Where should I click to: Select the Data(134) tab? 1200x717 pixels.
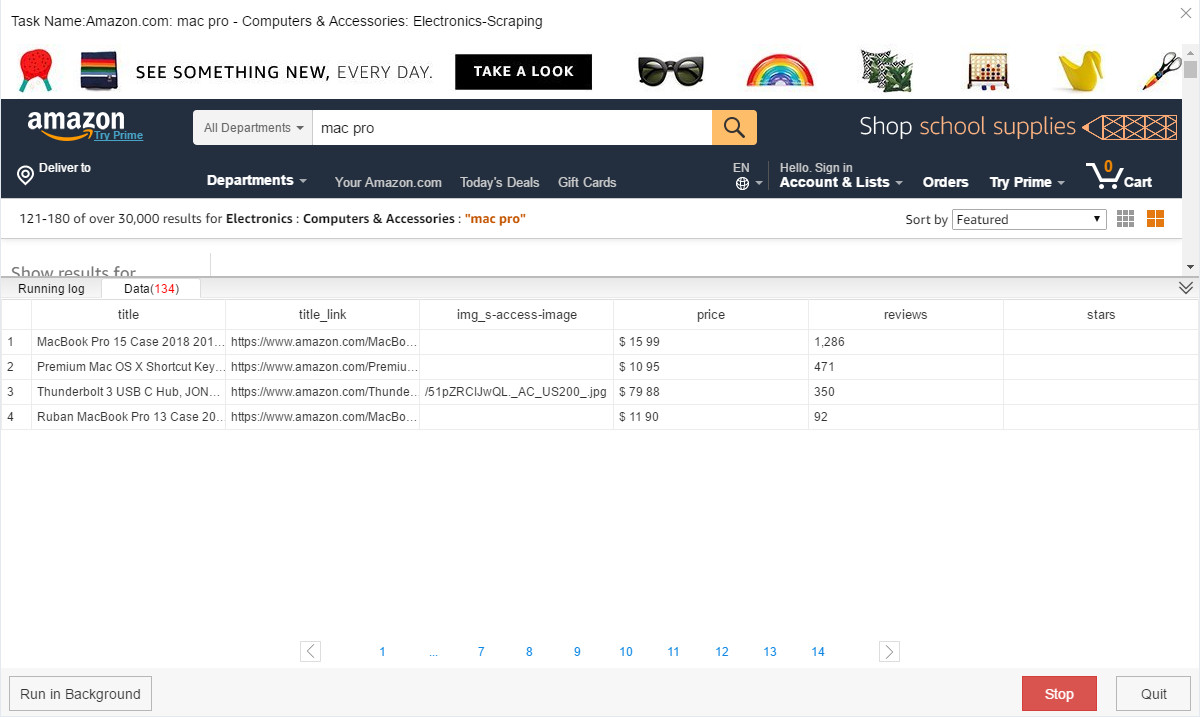[151, 288]
